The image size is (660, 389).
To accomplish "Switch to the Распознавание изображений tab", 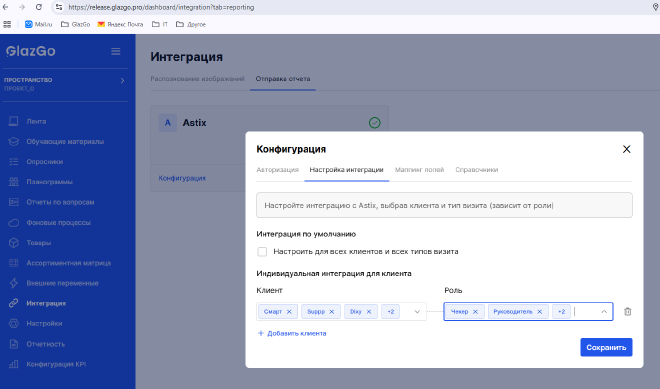I will point(197,79).
